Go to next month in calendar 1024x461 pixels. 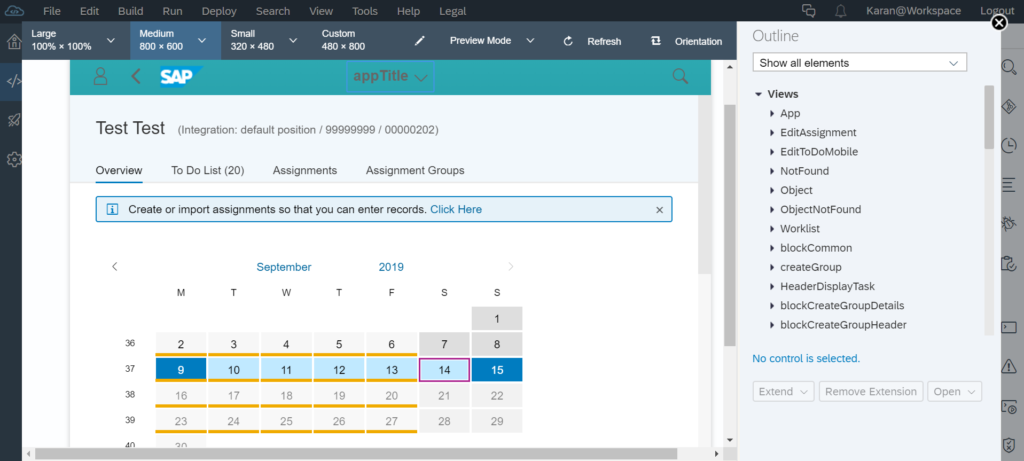(511, 266)
